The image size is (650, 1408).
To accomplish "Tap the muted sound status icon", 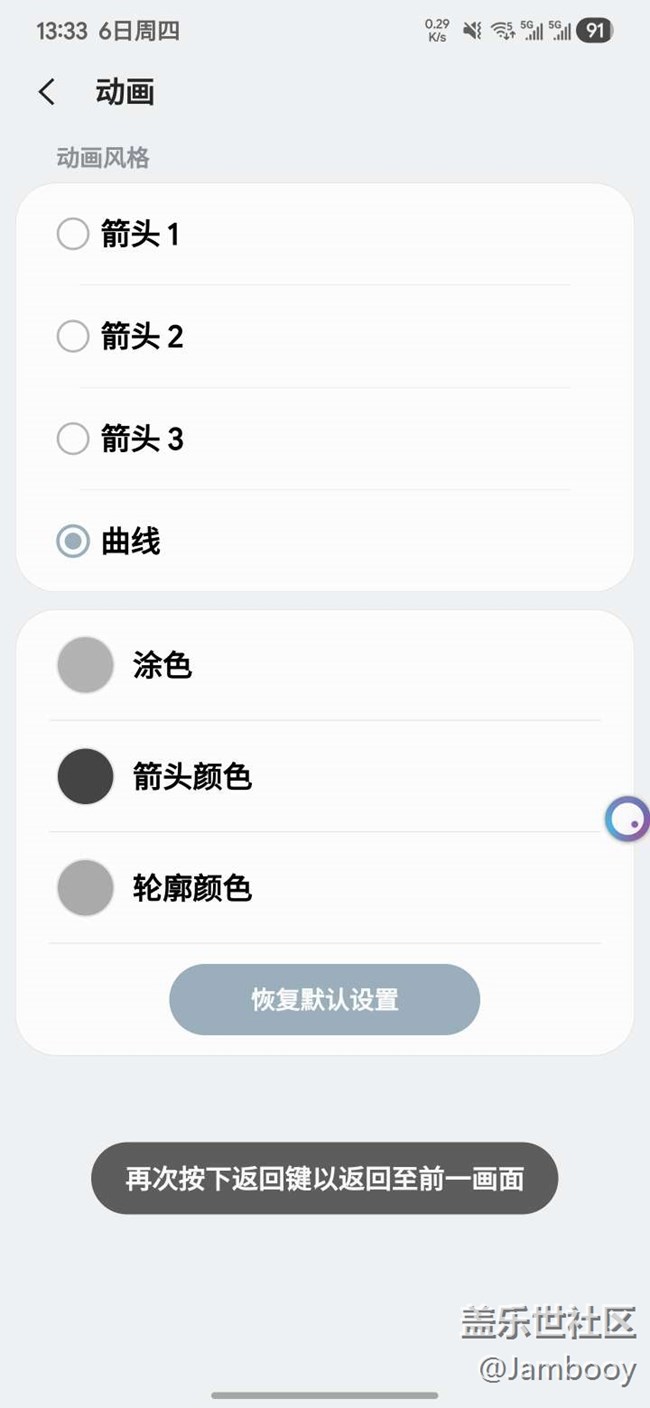I will [472, 31].
